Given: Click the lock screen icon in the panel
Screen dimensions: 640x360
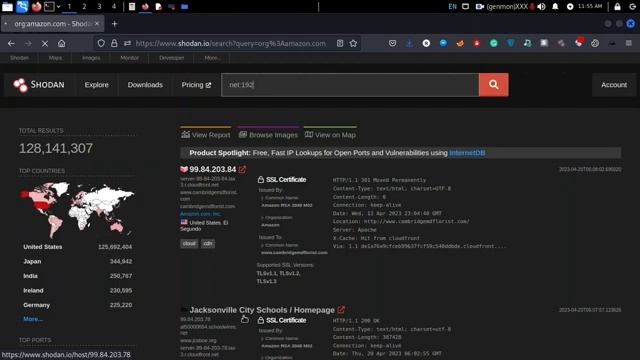Looking at the screenshot, I should pyautogui.click(x=617, y=7).
